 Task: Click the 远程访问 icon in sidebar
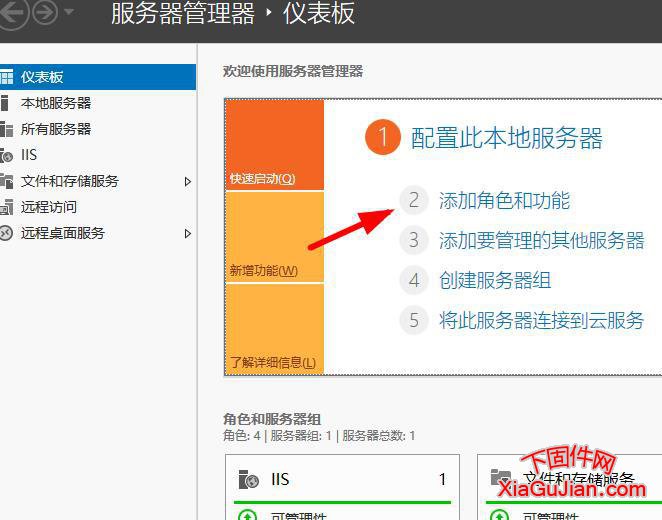(6, 207)
